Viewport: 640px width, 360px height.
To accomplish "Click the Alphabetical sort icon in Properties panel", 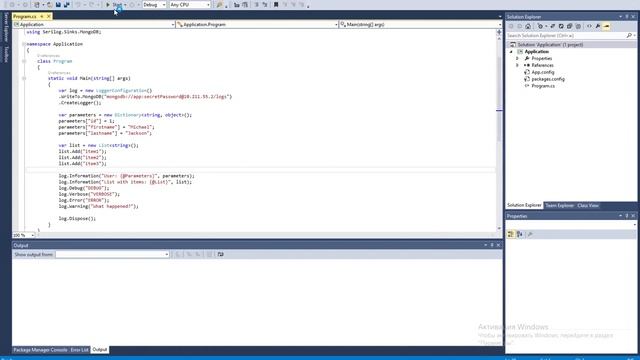I will point(520,234).
